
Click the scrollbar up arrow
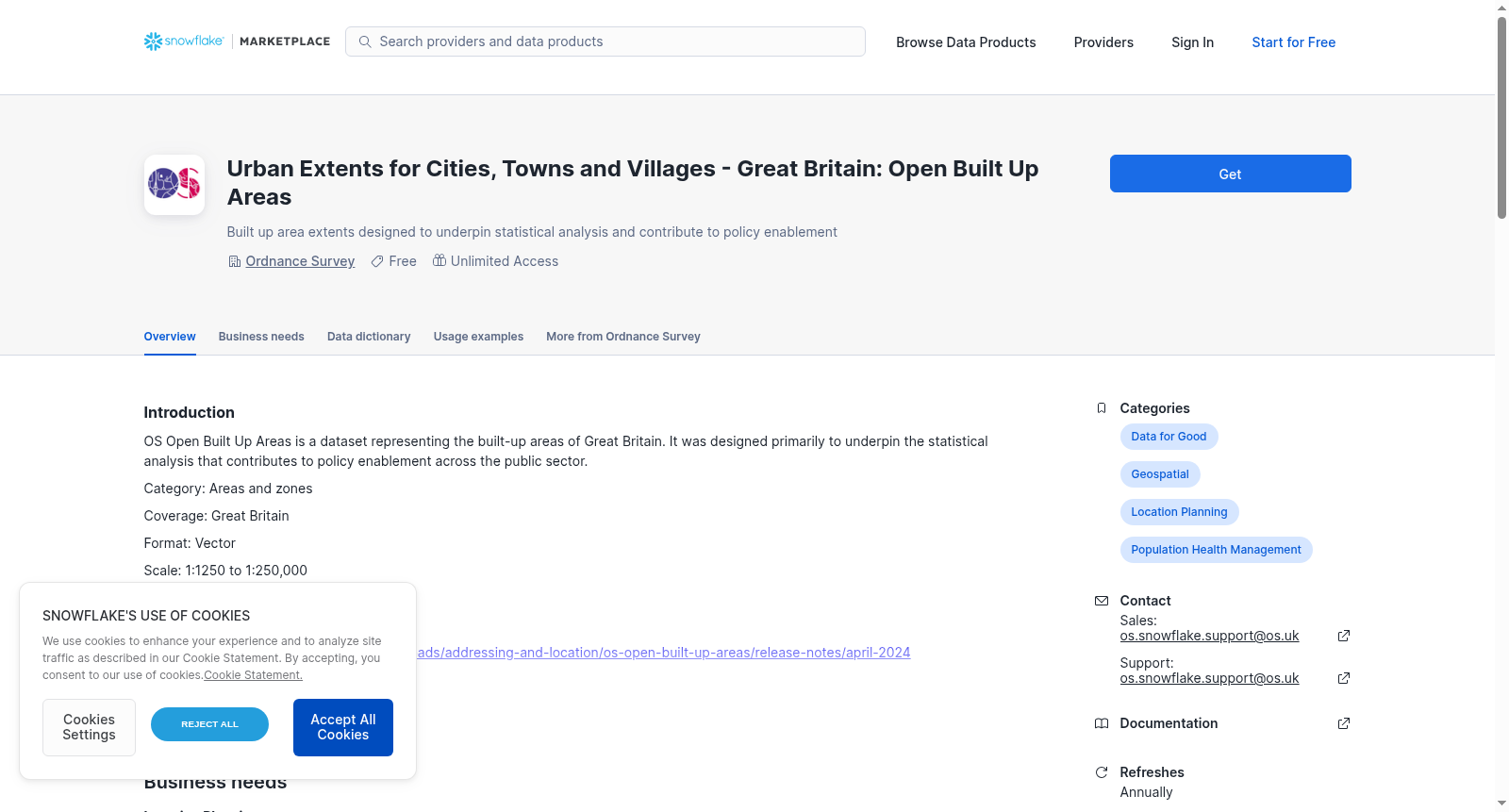[x=1501, y=8]
